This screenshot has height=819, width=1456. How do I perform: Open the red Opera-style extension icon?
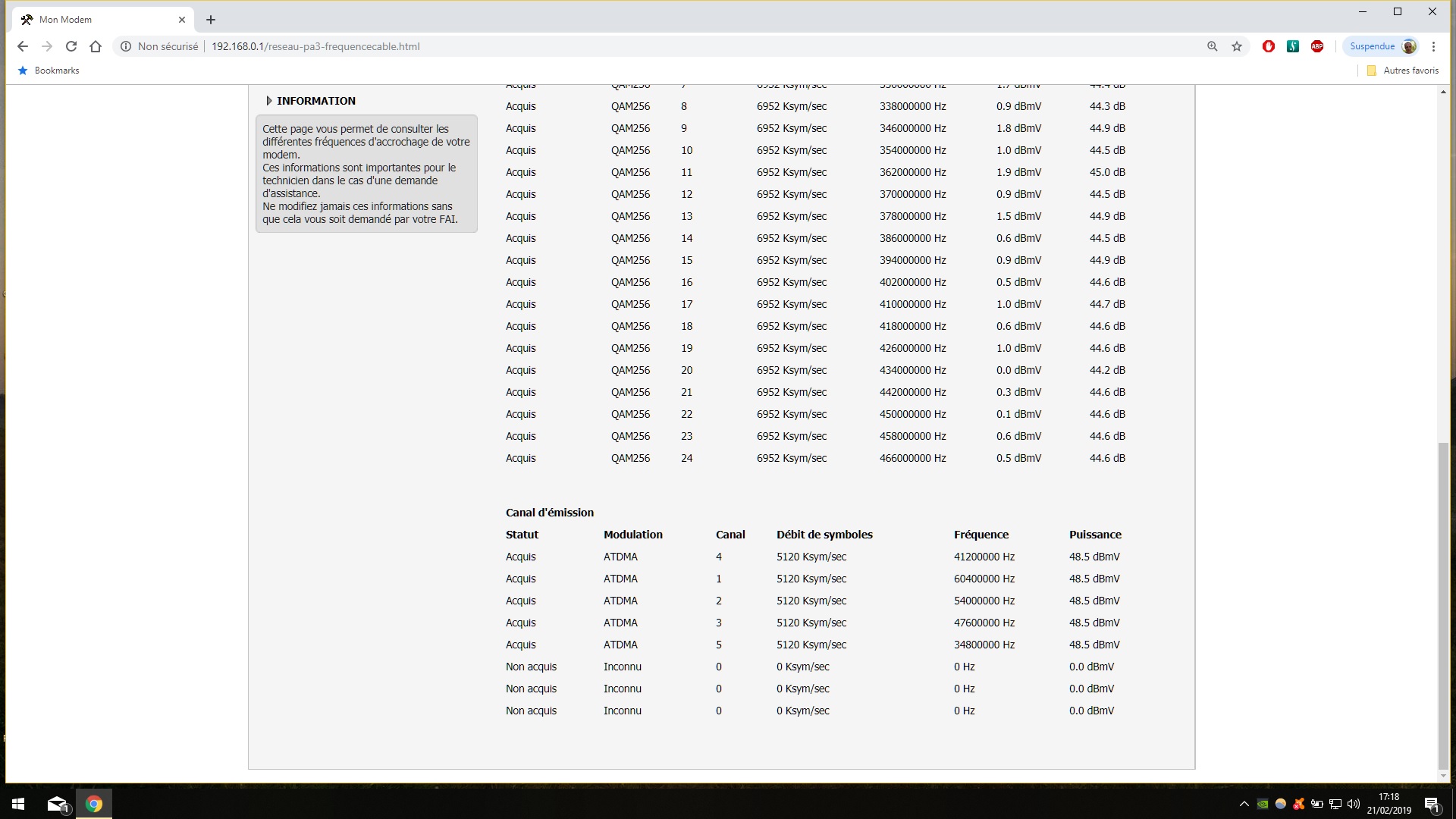point(1269,46)
